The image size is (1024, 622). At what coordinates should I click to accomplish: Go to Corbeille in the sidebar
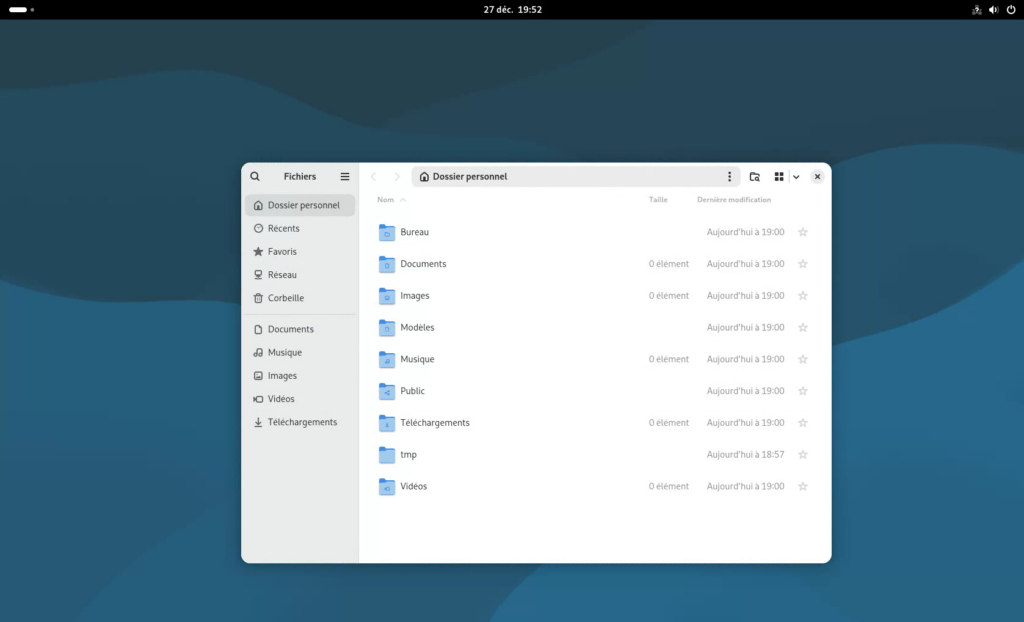285,298
